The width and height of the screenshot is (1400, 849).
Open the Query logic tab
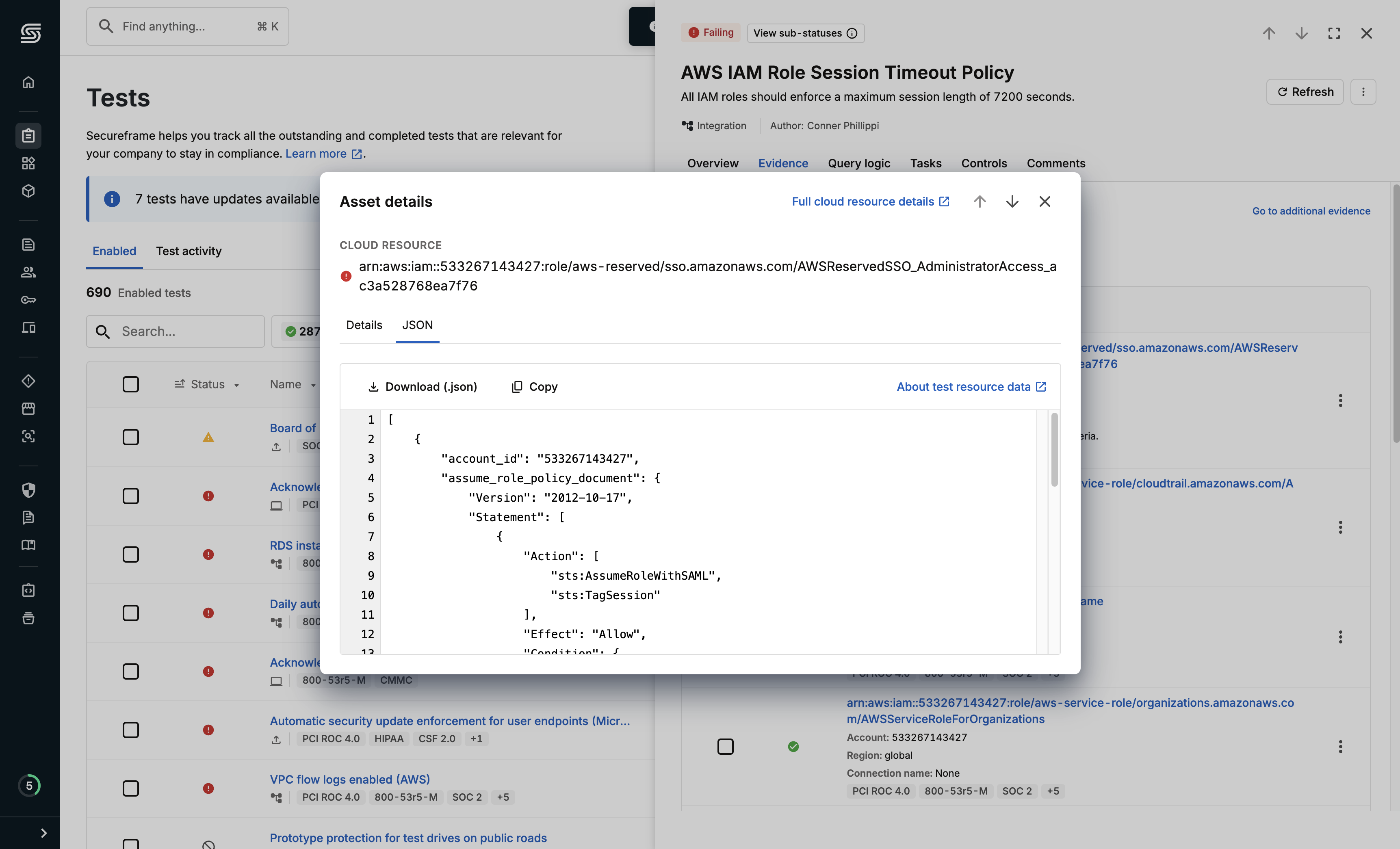pos(858,163)
